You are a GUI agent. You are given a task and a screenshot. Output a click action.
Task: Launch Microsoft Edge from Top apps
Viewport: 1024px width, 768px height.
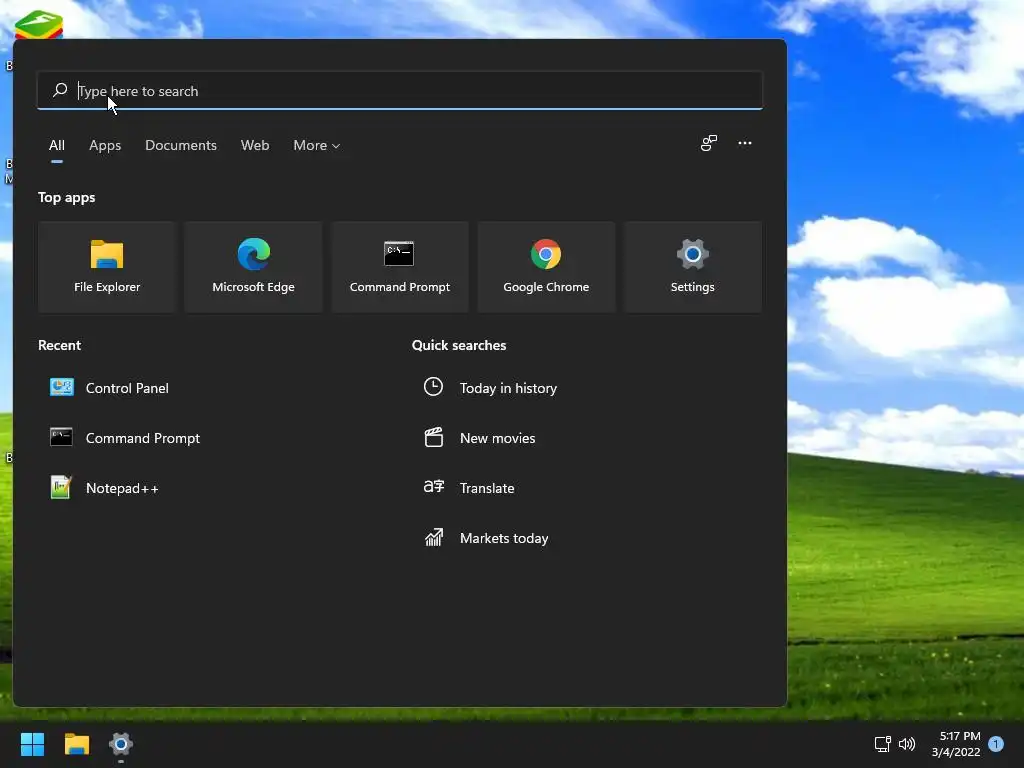pyautogui.click(x=253, y=267)
